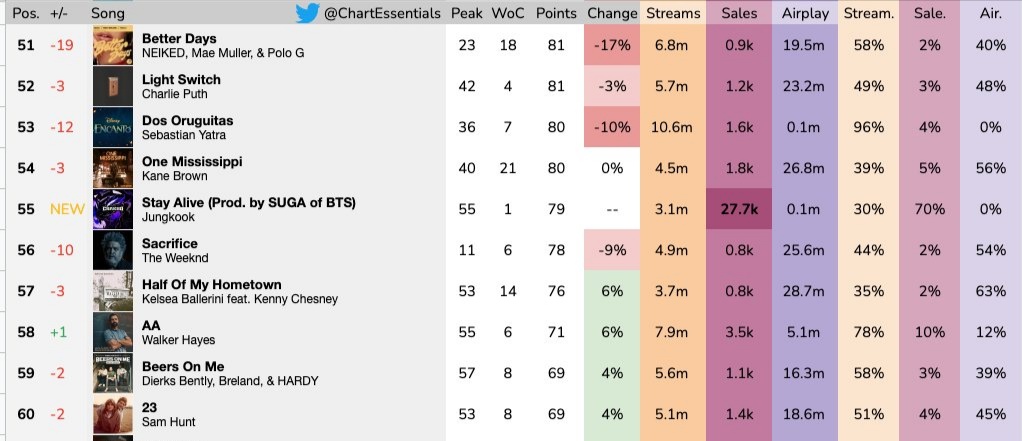
Task: Select the 23 by Sam Hunt title
Action: click(x=150, y=407)
